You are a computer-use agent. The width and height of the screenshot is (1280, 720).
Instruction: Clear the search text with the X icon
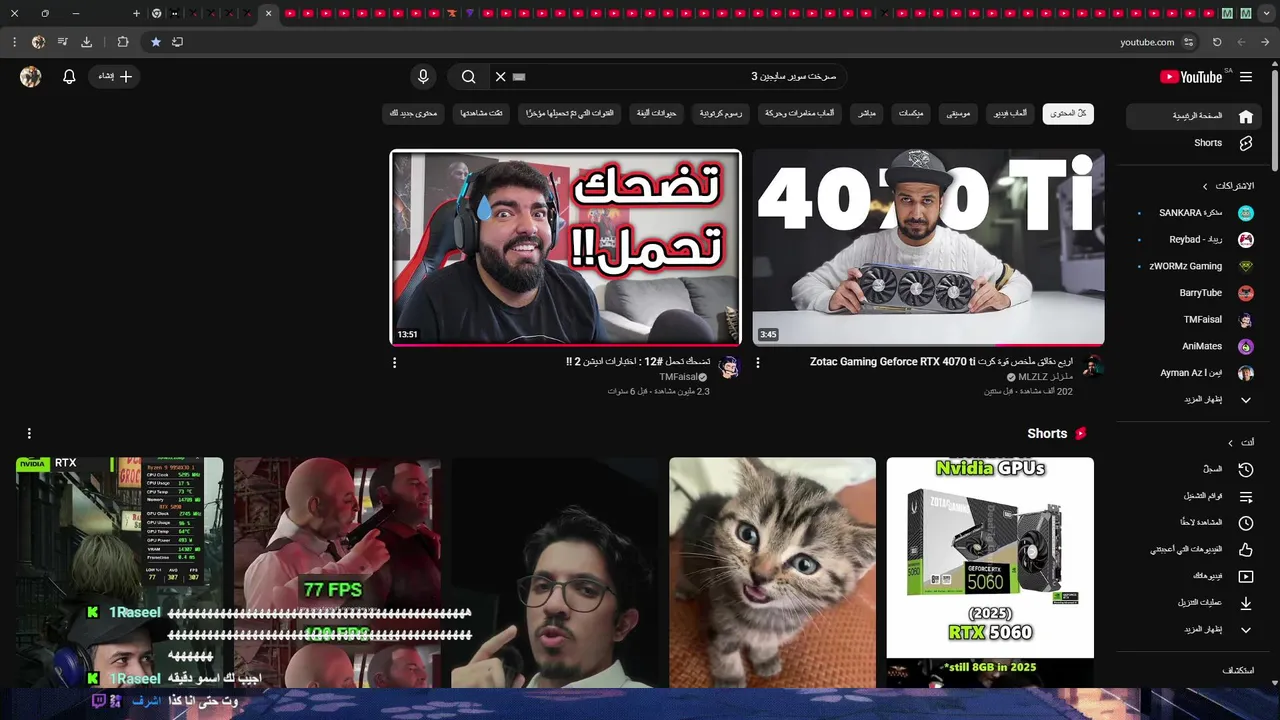coord(500,77)
